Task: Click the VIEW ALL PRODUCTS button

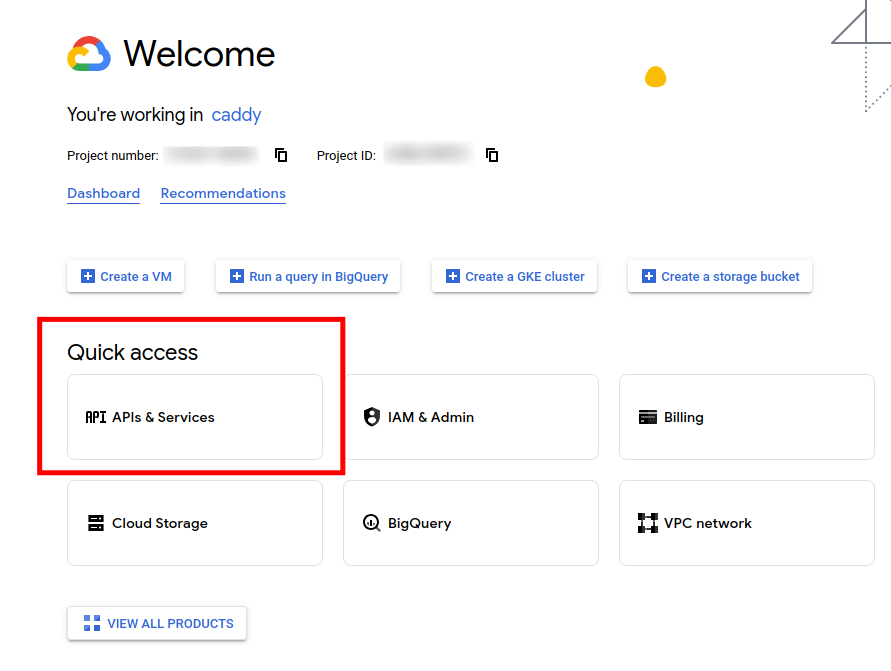Action: pos(157,623)
